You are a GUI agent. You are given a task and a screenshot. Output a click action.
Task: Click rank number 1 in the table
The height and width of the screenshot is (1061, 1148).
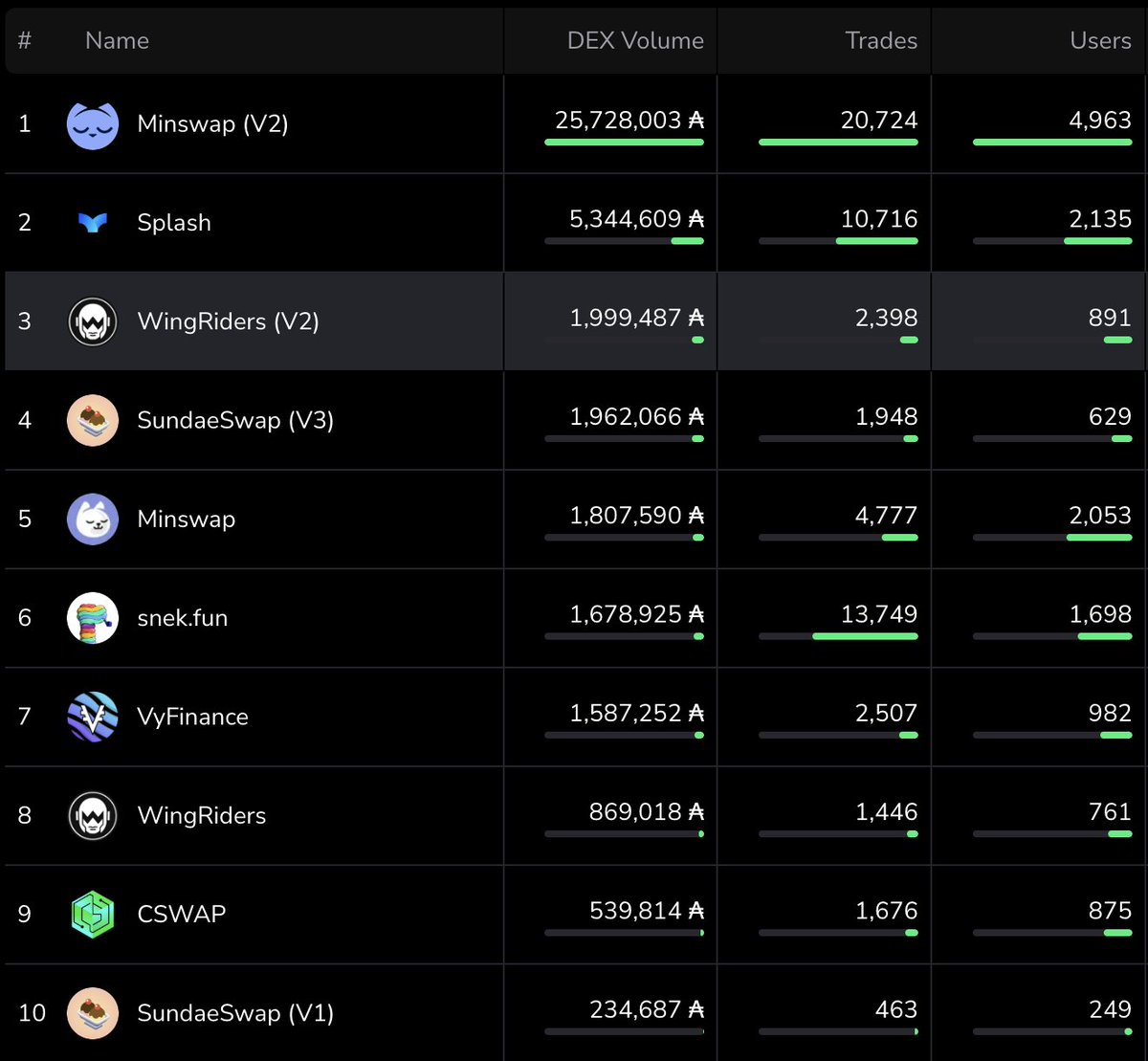point(24,123)
